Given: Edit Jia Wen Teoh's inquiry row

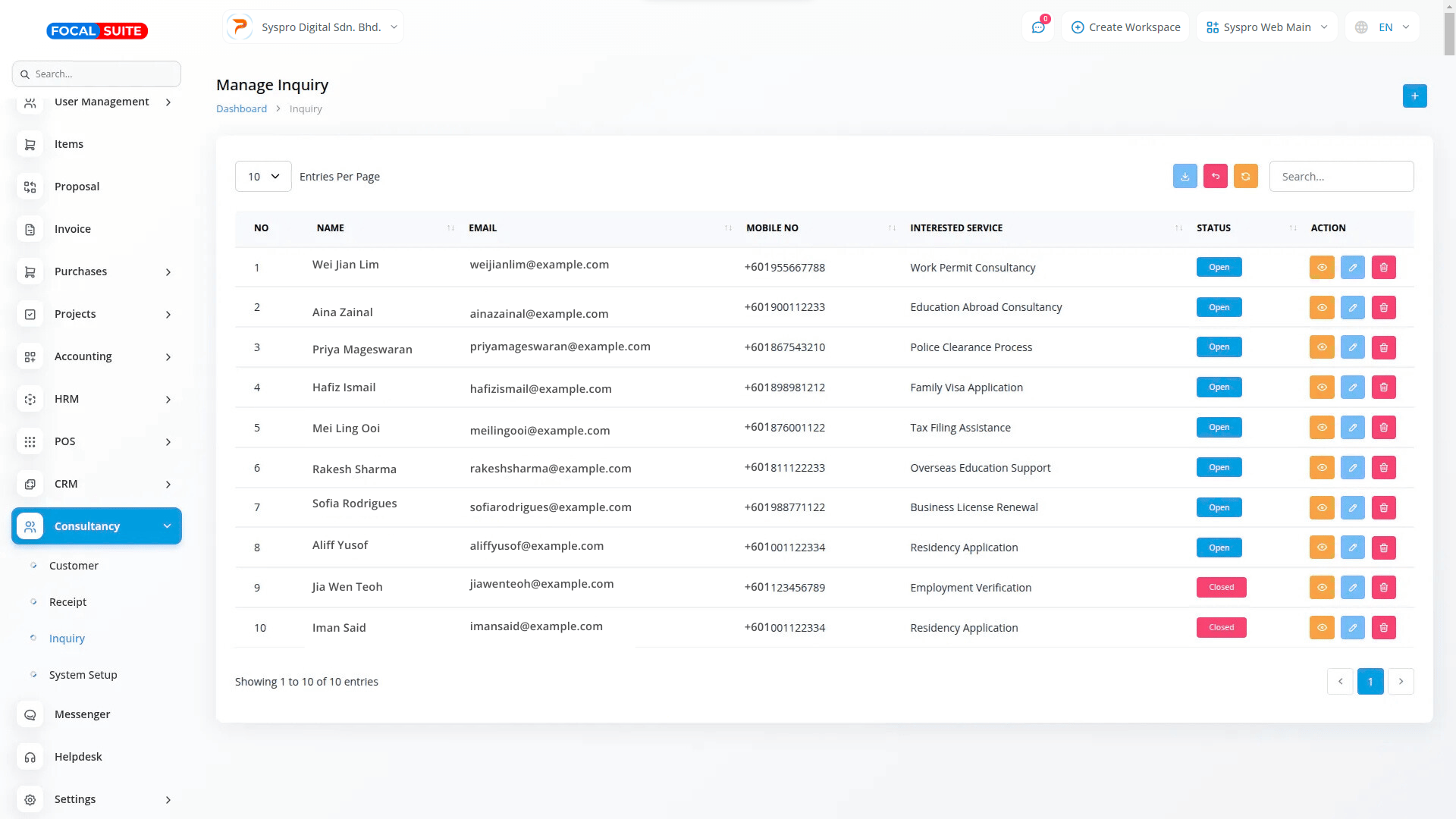Looking at the screenshot, I should (x=1352, y=587).
